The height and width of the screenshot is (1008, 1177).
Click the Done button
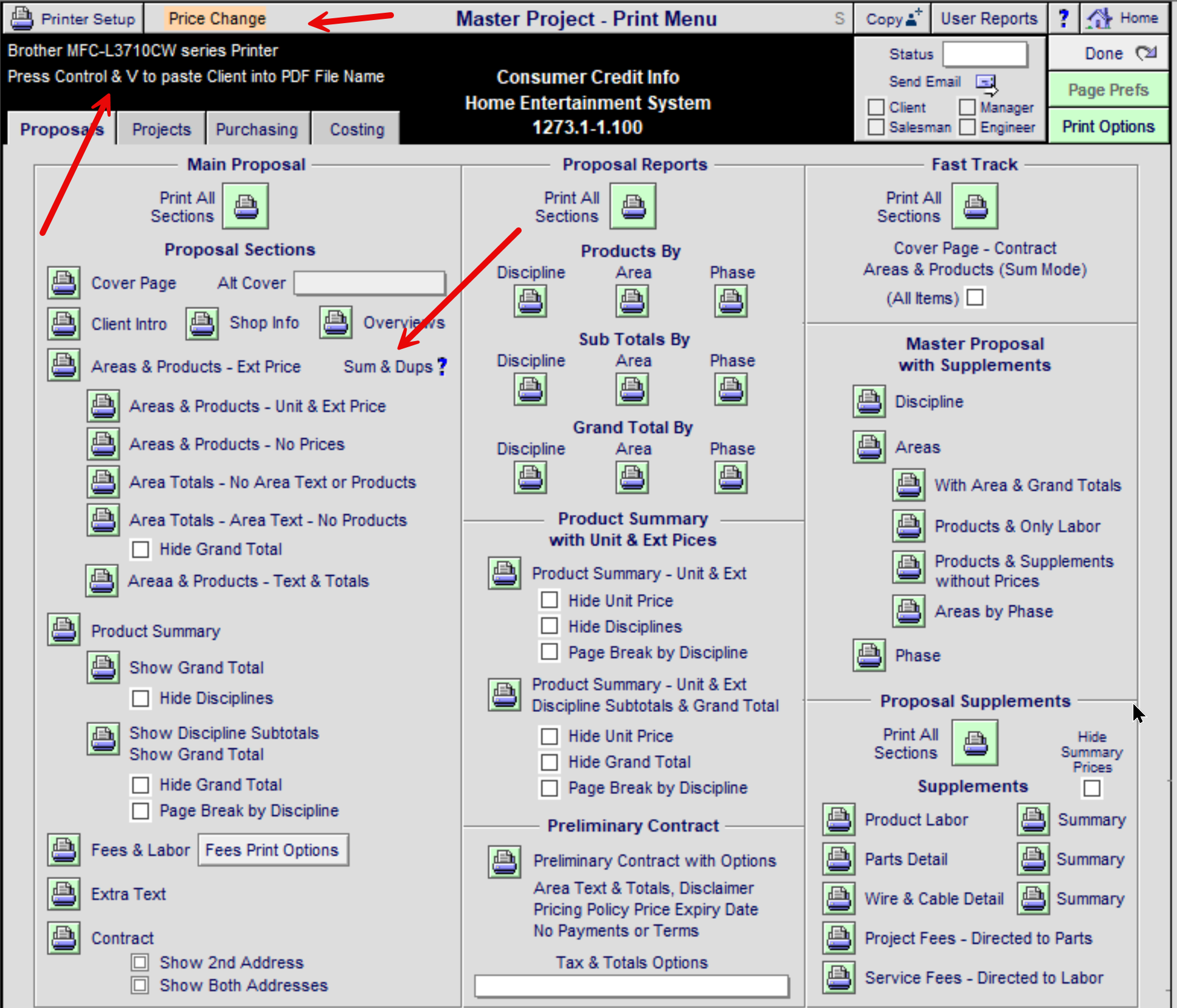pos(1108,54)
